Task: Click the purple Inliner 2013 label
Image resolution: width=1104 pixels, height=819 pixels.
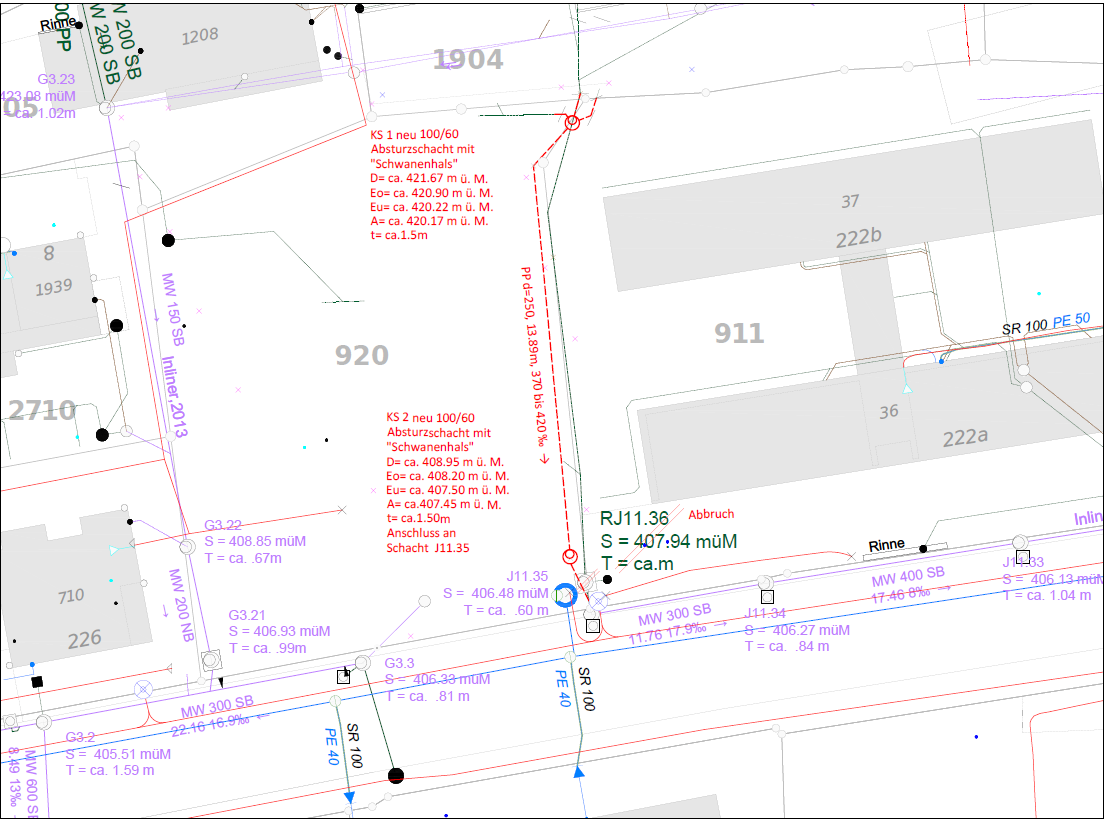Action: click(x=172, y=390)
